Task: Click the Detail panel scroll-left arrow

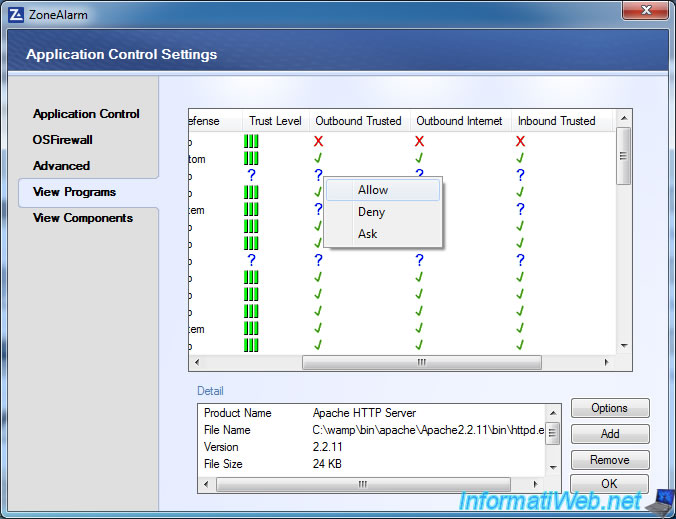Action: click(206, 484)
